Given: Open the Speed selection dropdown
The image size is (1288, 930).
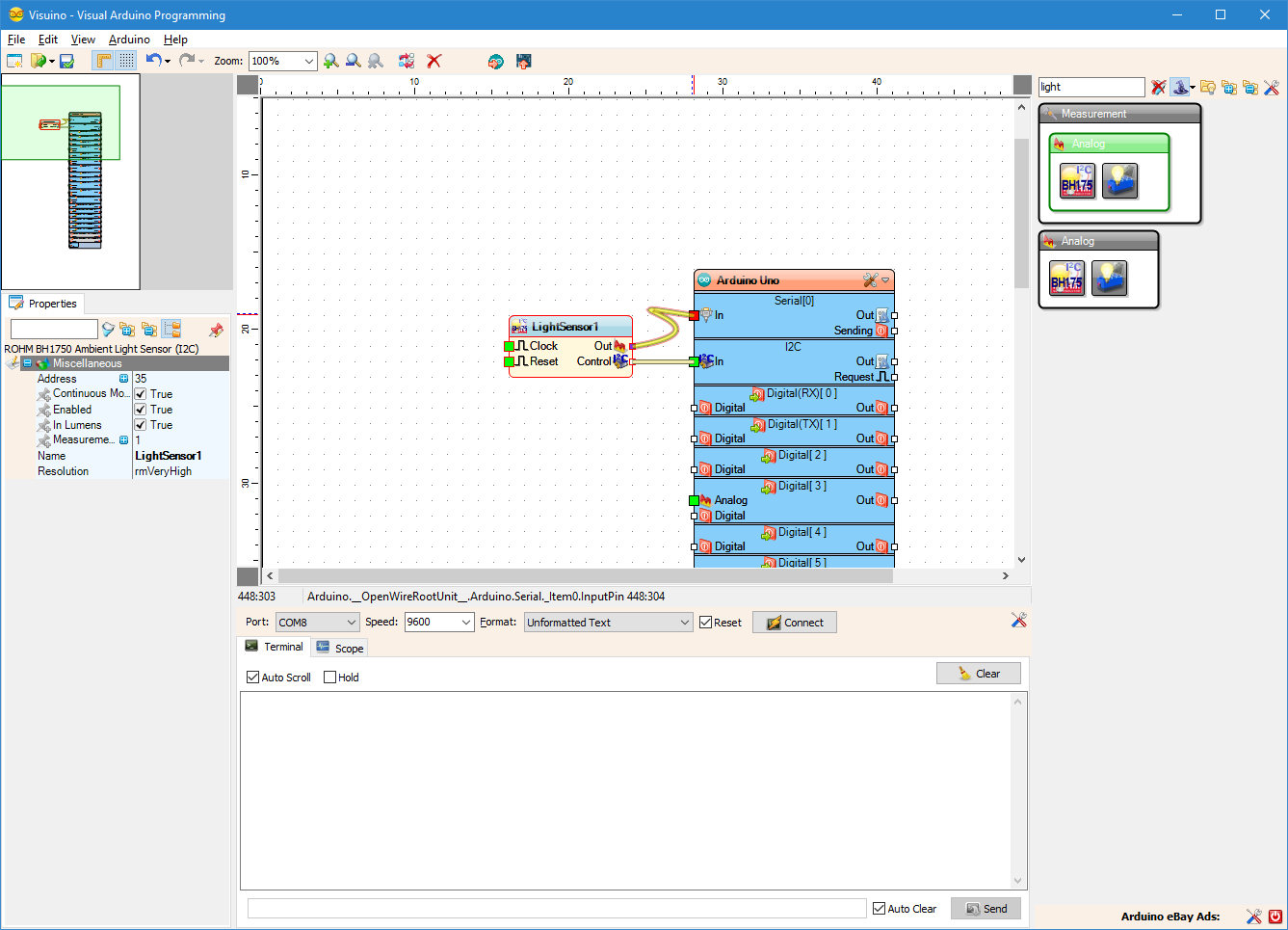Looking at the screenshot, I should [x=438, y=622].
